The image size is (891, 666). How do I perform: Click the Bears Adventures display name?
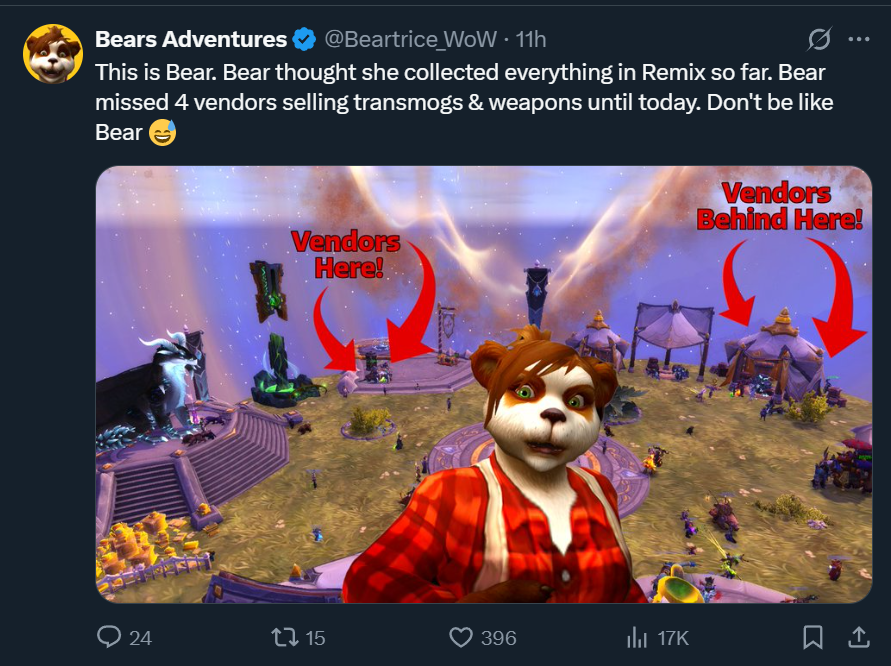click(191, 39)
